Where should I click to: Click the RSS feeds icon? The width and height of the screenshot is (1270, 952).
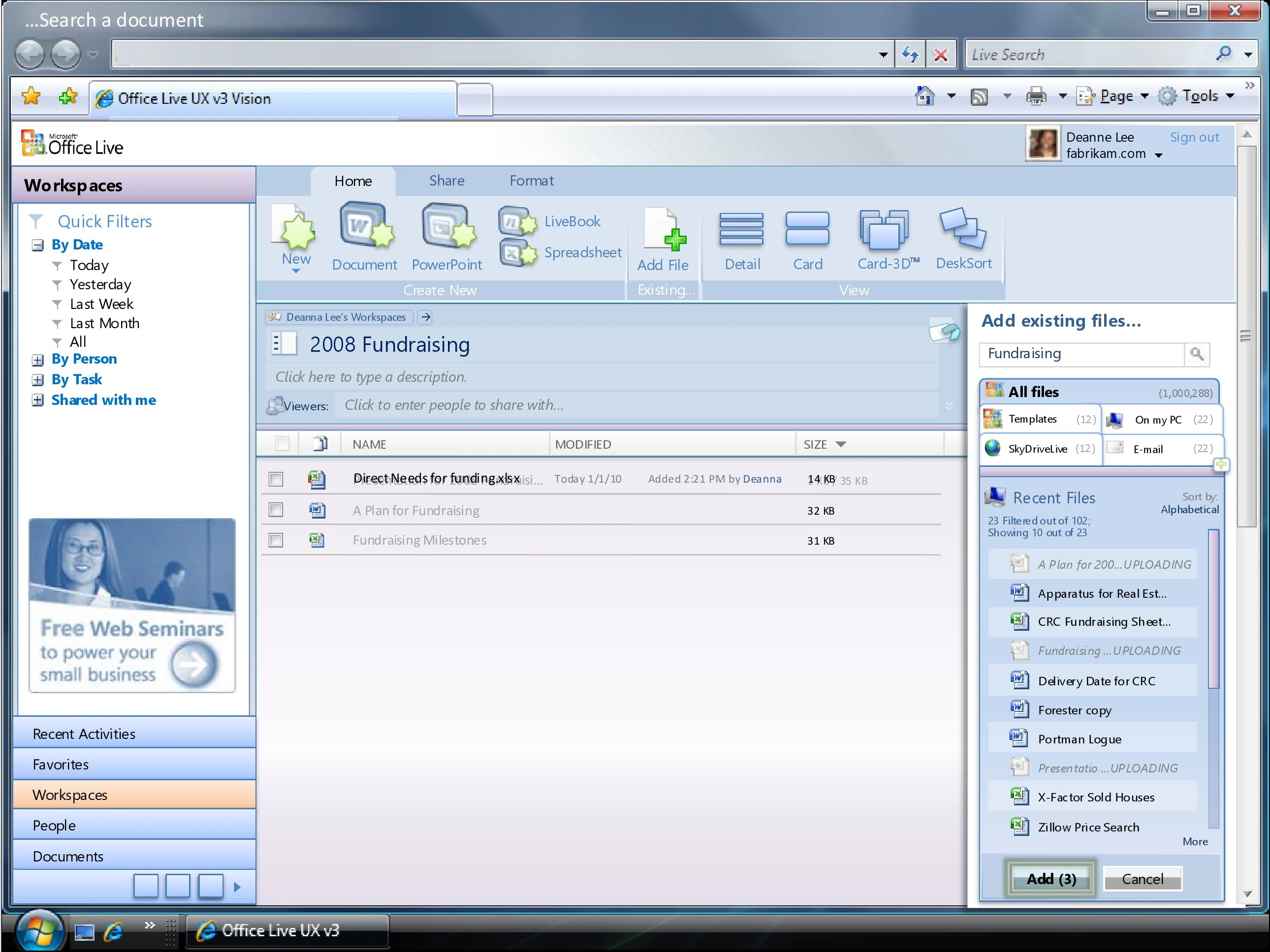click(979, 96)
